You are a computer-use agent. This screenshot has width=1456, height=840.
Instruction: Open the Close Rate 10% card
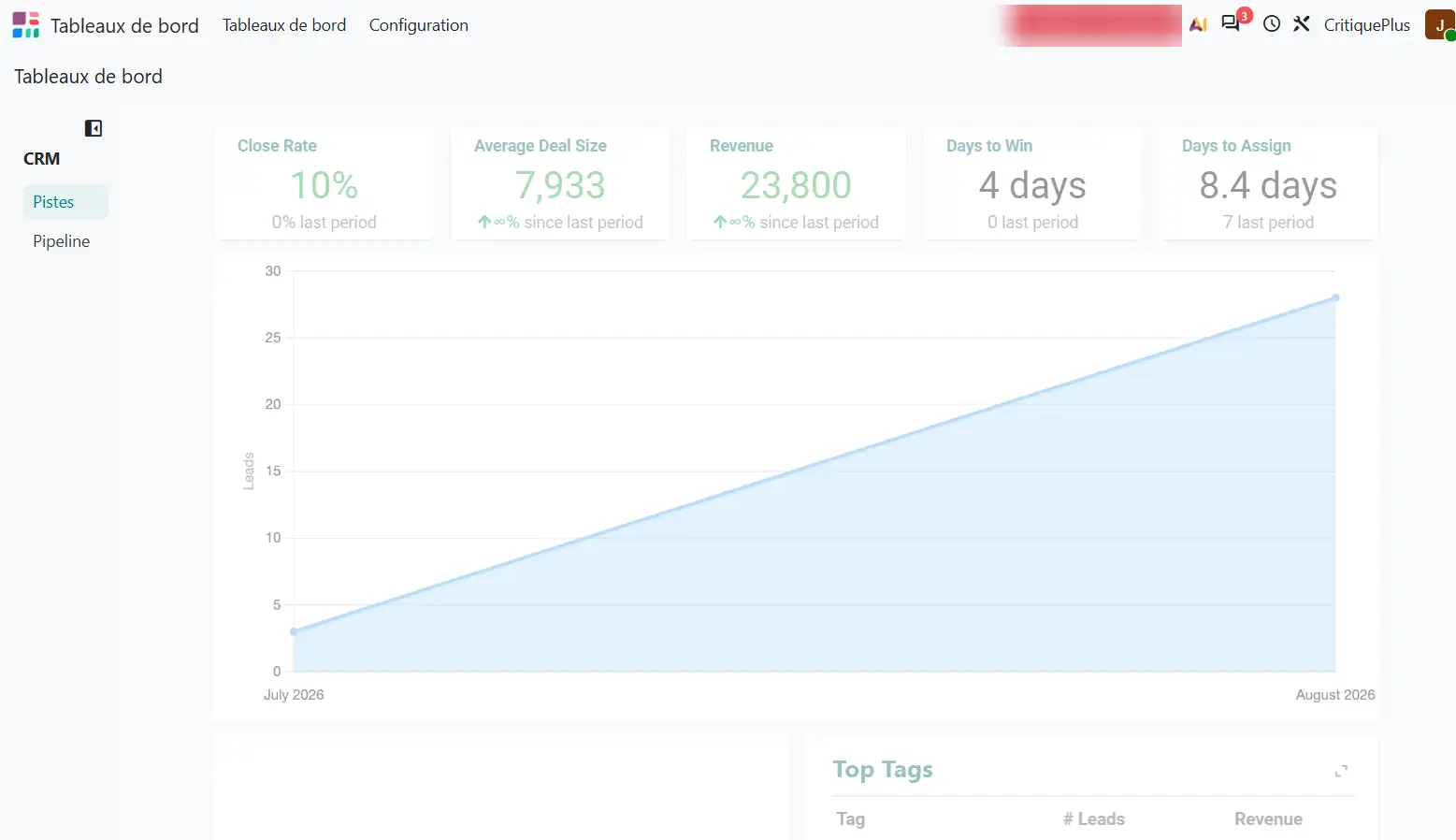tap(324, 183)
